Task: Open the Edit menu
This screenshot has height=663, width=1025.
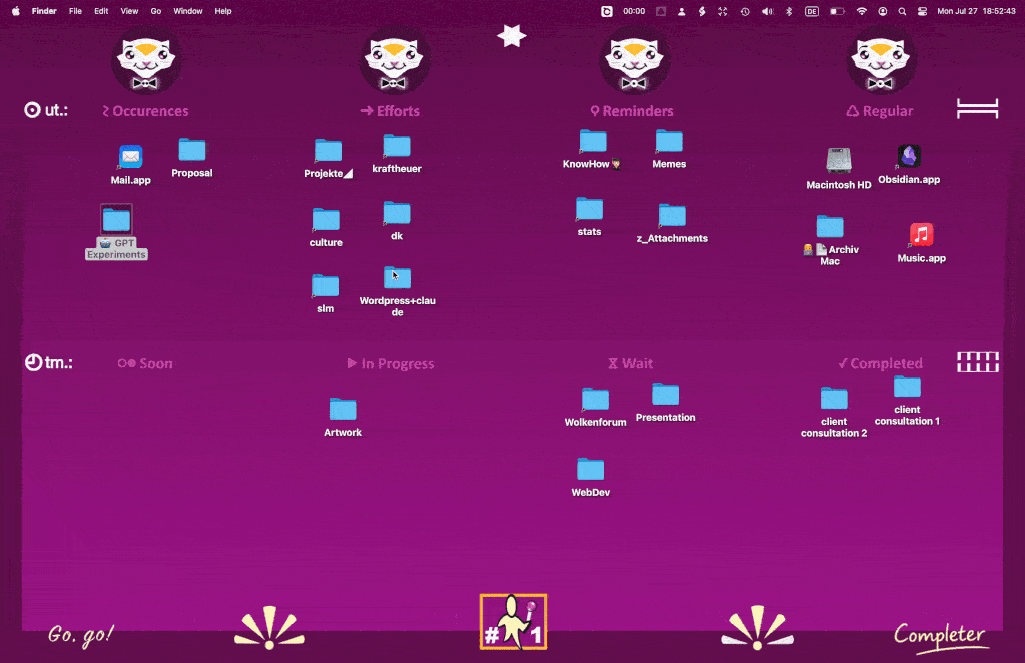Action: click(101, 11)
